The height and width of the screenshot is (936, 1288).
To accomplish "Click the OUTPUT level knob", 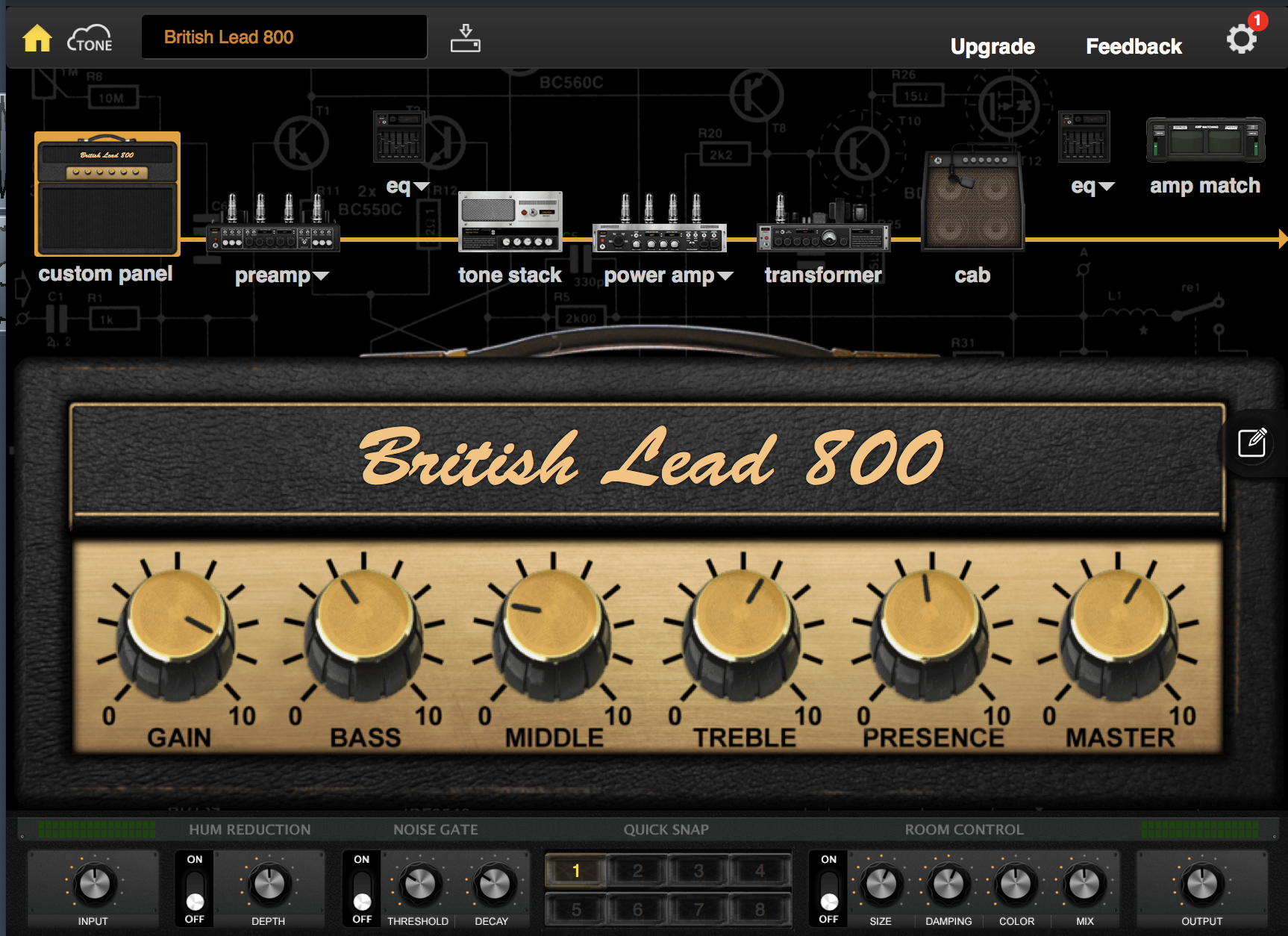I will pyautogui.click(x=1201, y=884).
